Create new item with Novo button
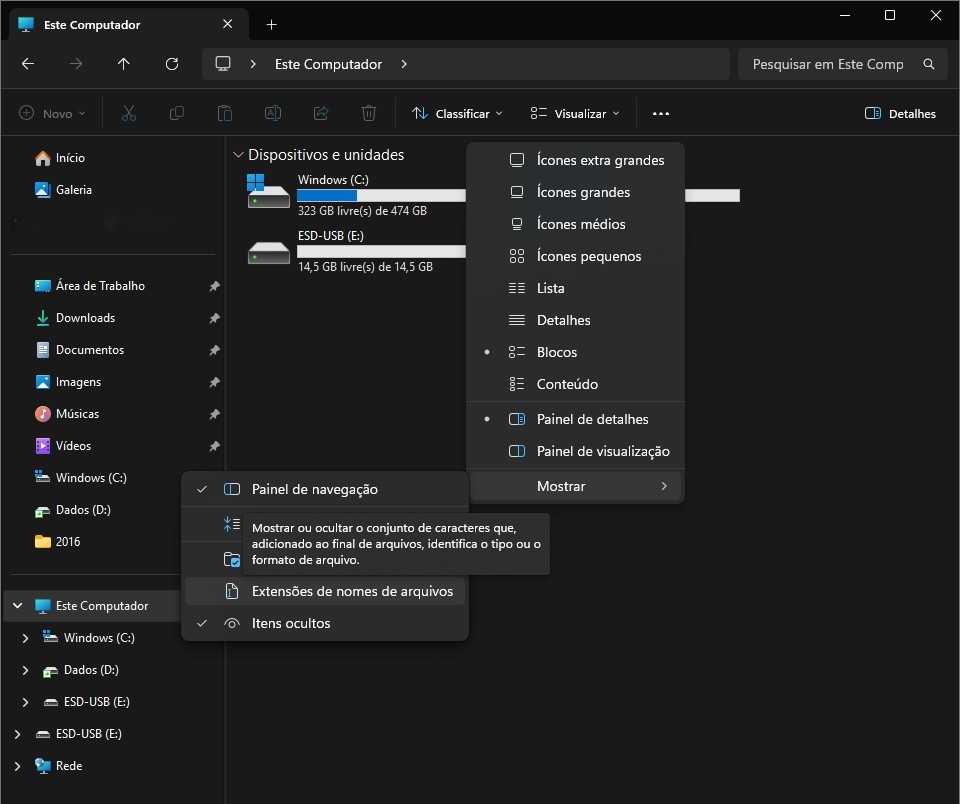Viewport: 960px width, 804px height. pos(52,114)
